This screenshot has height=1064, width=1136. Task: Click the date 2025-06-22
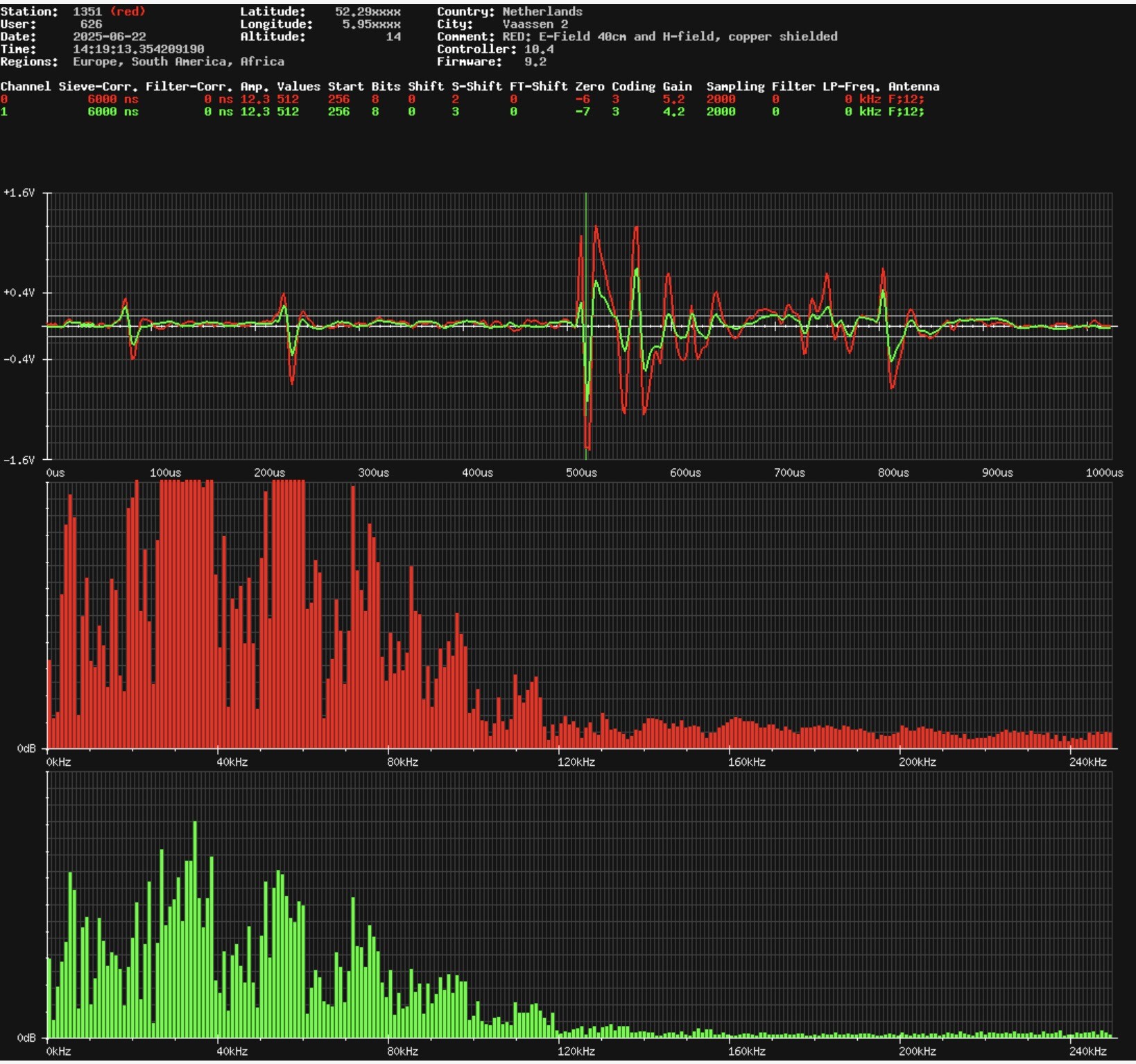click(110, 37)
